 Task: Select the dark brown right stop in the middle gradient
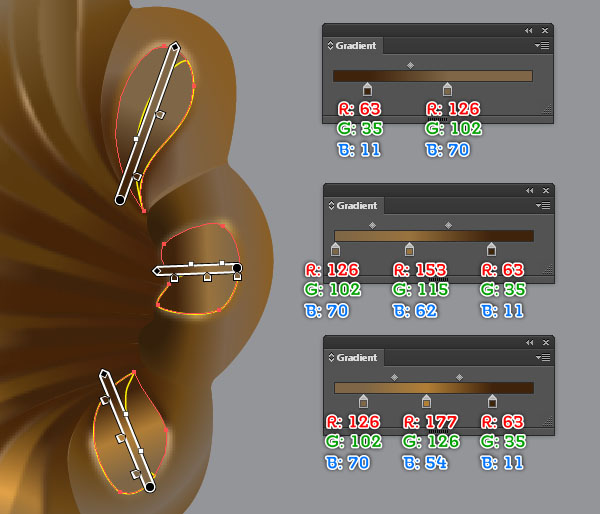point(491,250)
